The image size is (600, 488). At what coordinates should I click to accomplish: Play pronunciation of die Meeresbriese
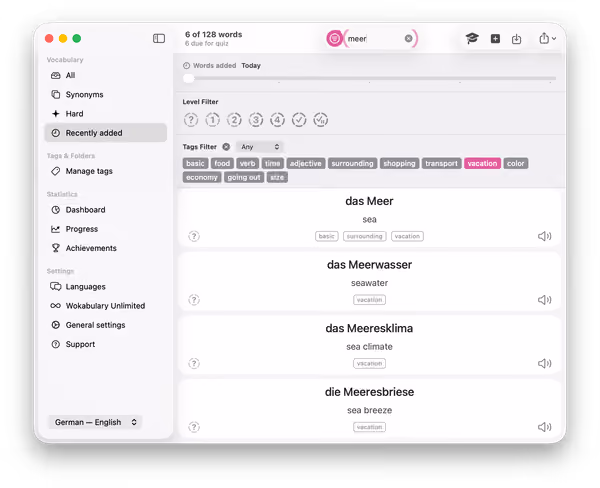544,427
